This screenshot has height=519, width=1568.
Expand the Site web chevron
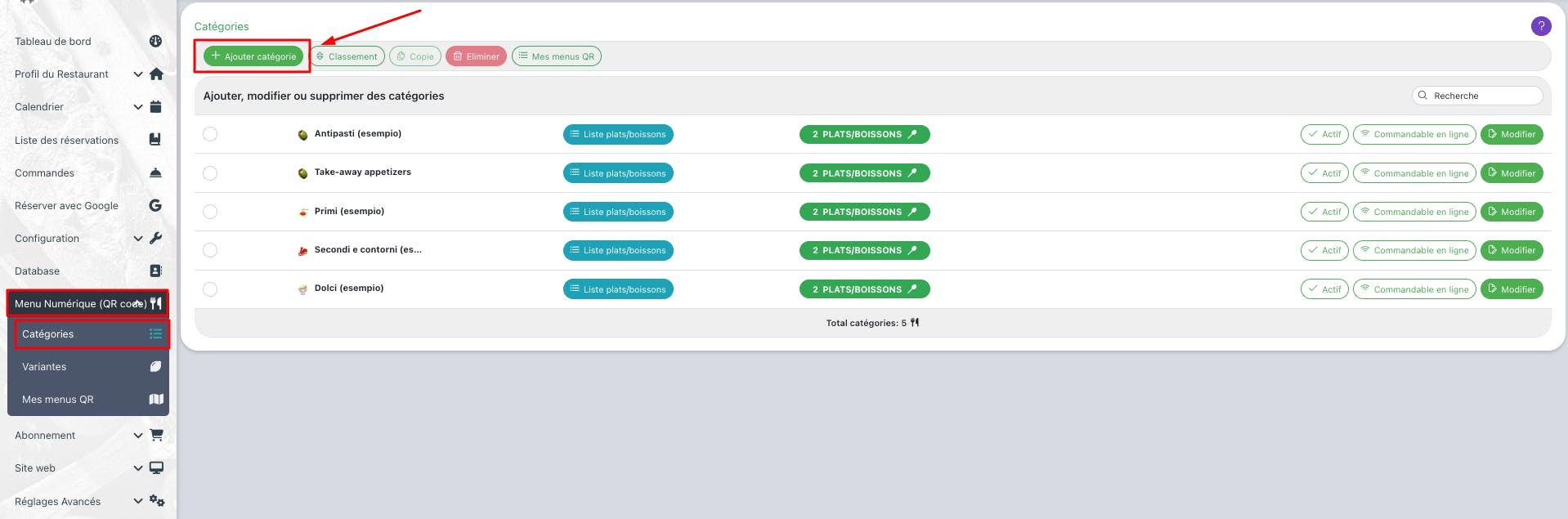pos(138,468)
